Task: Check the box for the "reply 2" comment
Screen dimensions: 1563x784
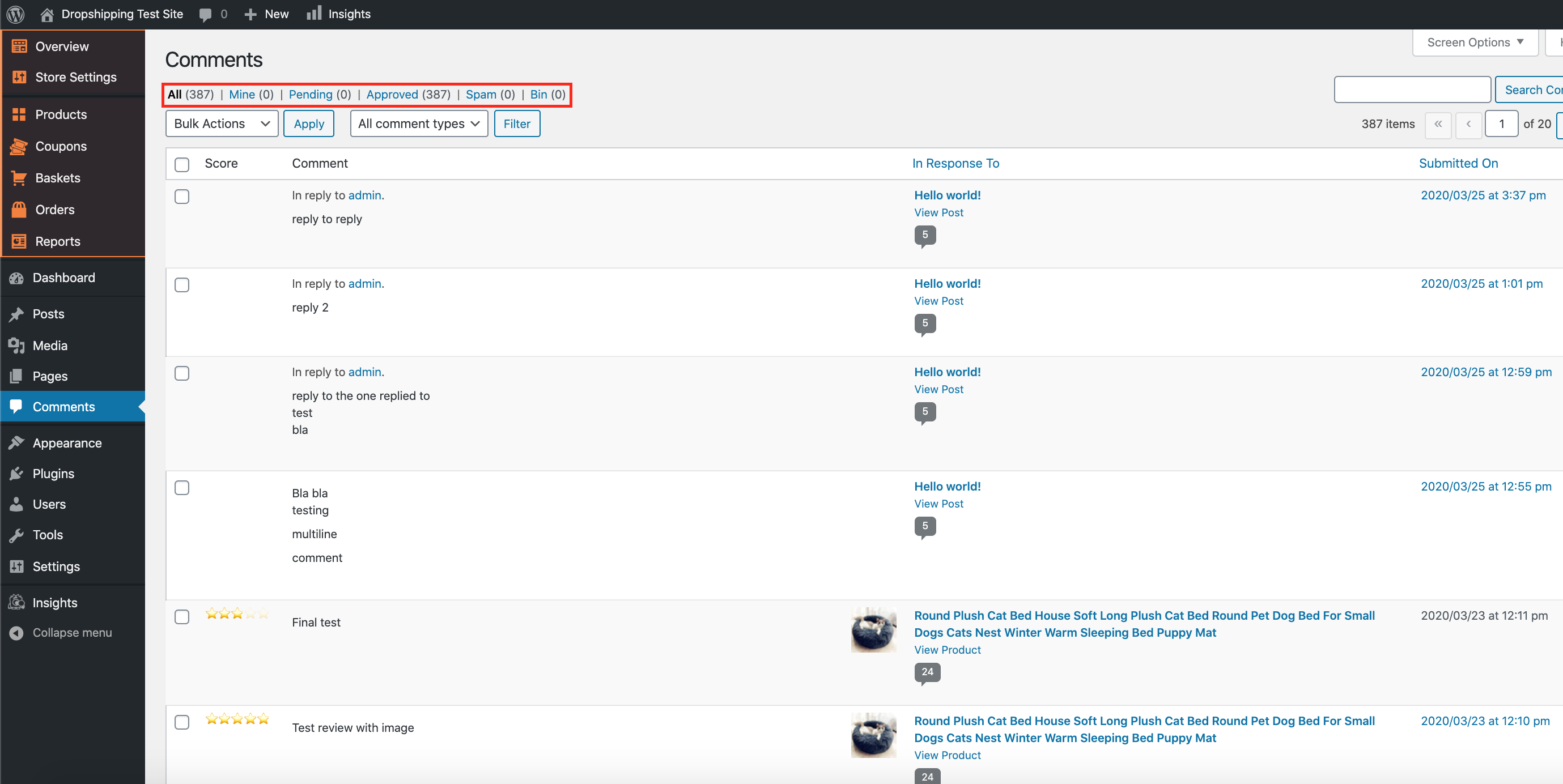Action: (x=182, y=284)
